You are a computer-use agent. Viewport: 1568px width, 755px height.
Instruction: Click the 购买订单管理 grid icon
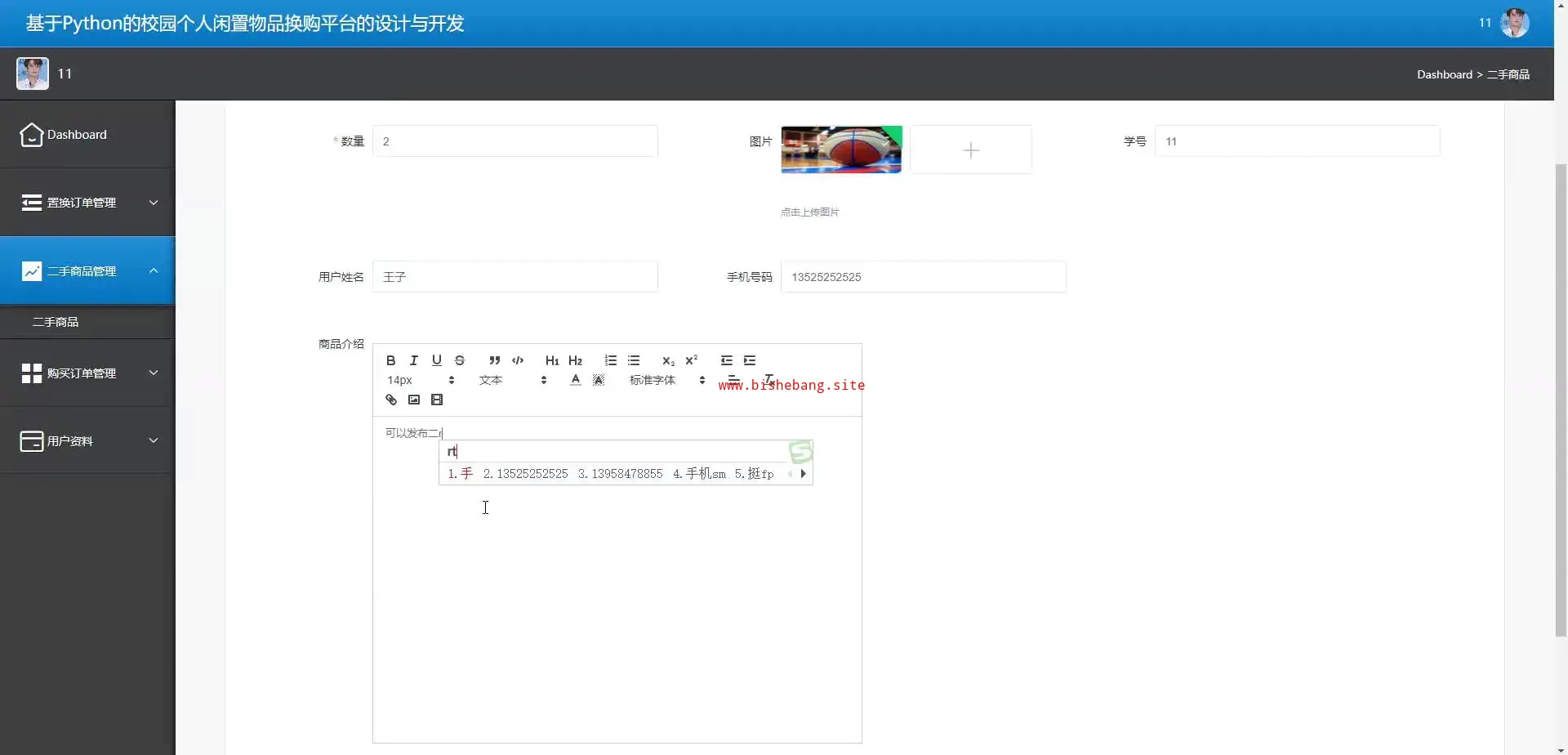31,373
